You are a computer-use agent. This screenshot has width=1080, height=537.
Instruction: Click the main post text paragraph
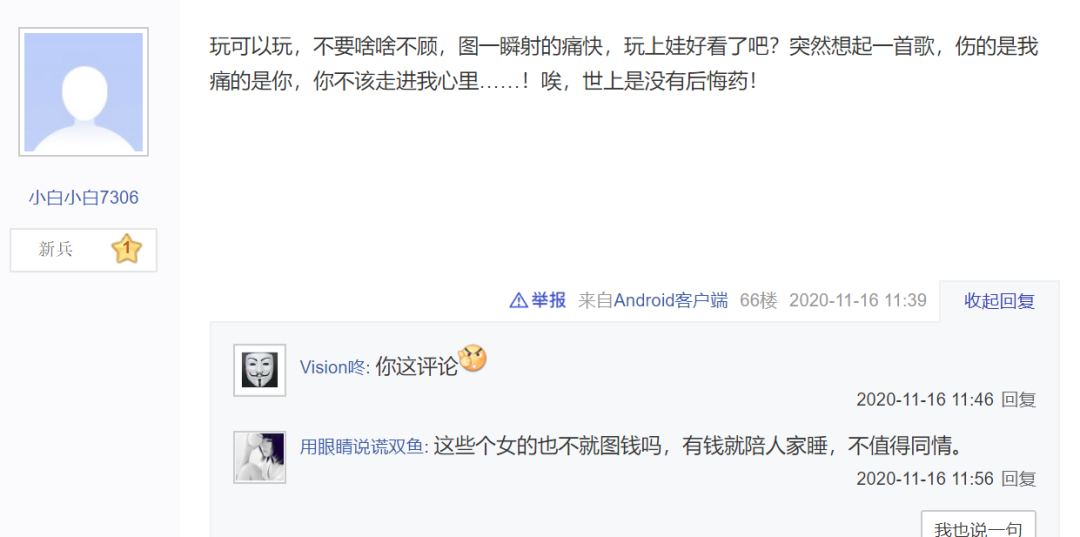(x=623, y=65)
